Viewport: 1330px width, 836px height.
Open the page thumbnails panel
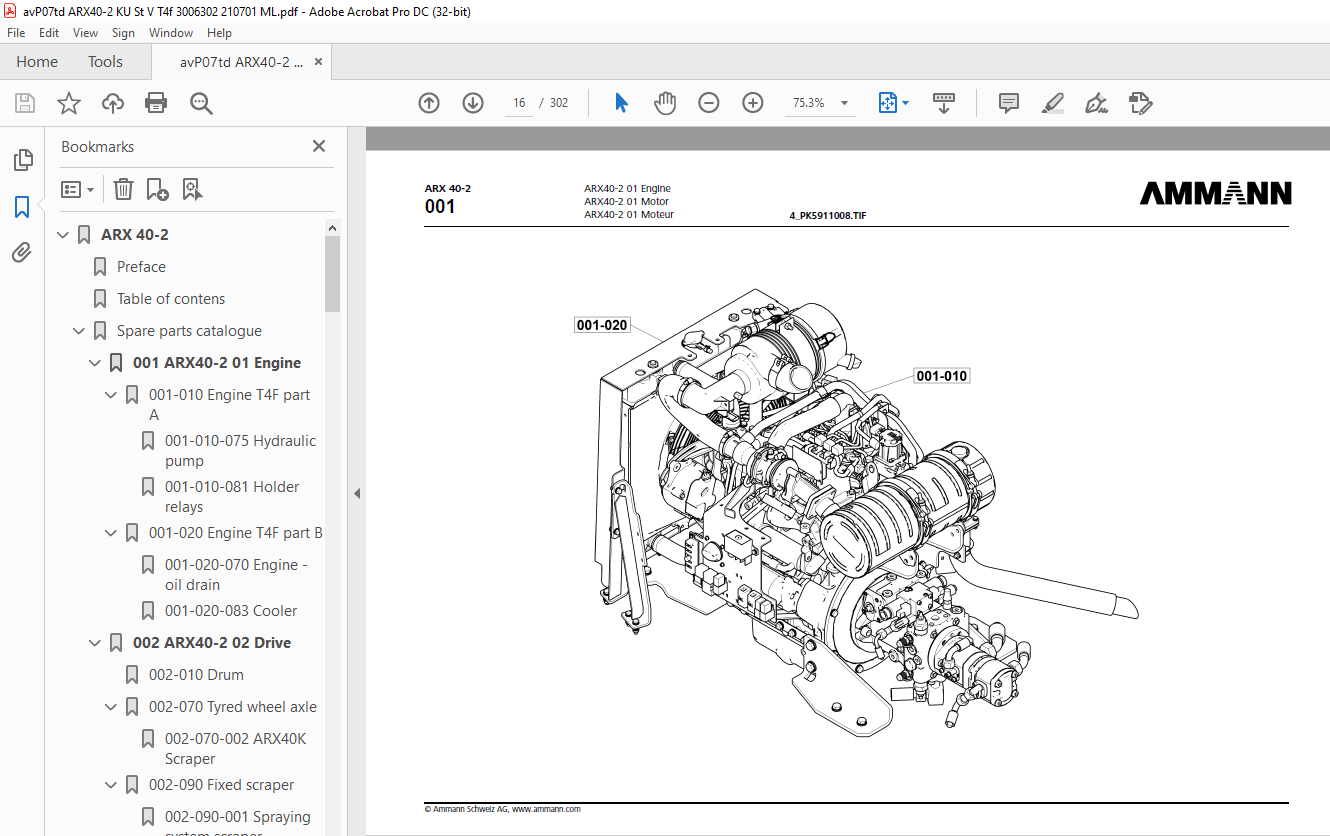click(x=22, y=160)
